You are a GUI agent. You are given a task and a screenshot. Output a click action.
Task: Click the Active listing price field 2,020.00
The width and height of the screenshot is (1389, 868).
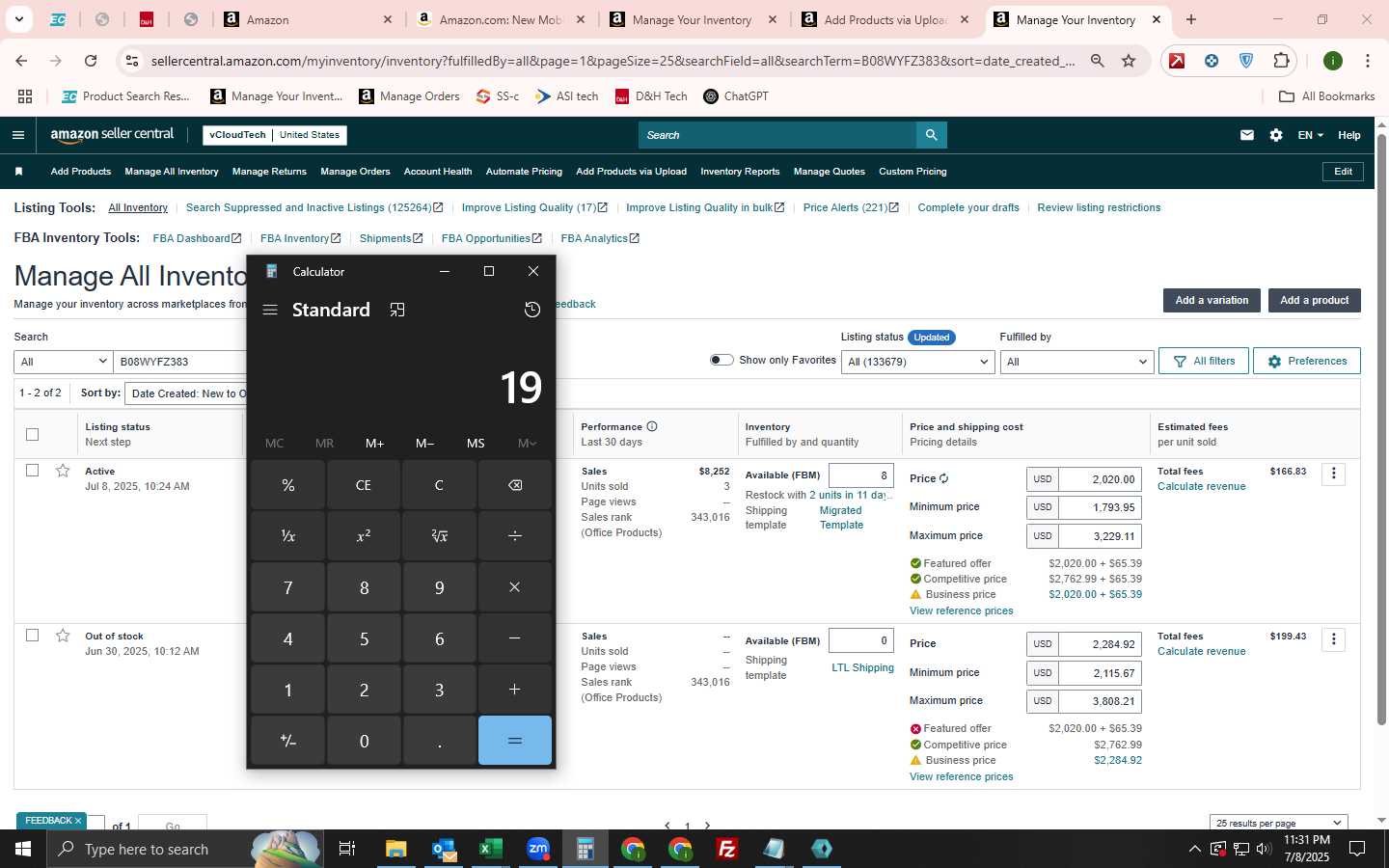tap(1100, 479)
